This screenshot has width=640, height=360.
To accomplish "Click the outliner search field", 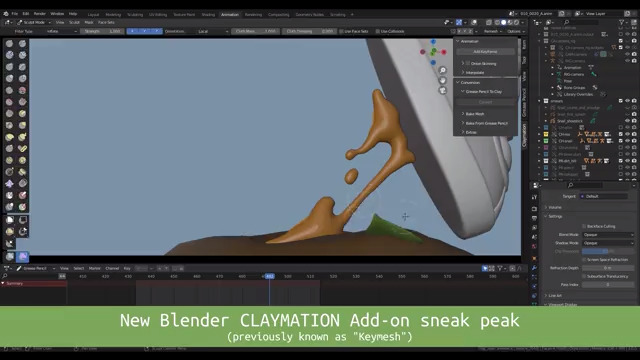I will coord(580,22).
